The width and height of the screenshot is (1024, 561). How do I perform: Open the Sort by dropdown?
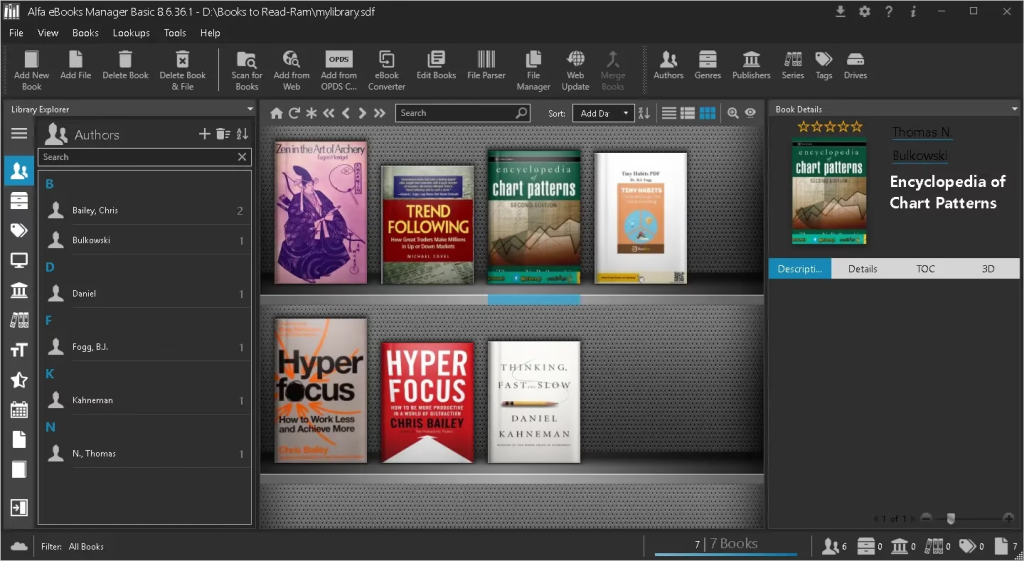pyautogui.click(x=605, y=113)
